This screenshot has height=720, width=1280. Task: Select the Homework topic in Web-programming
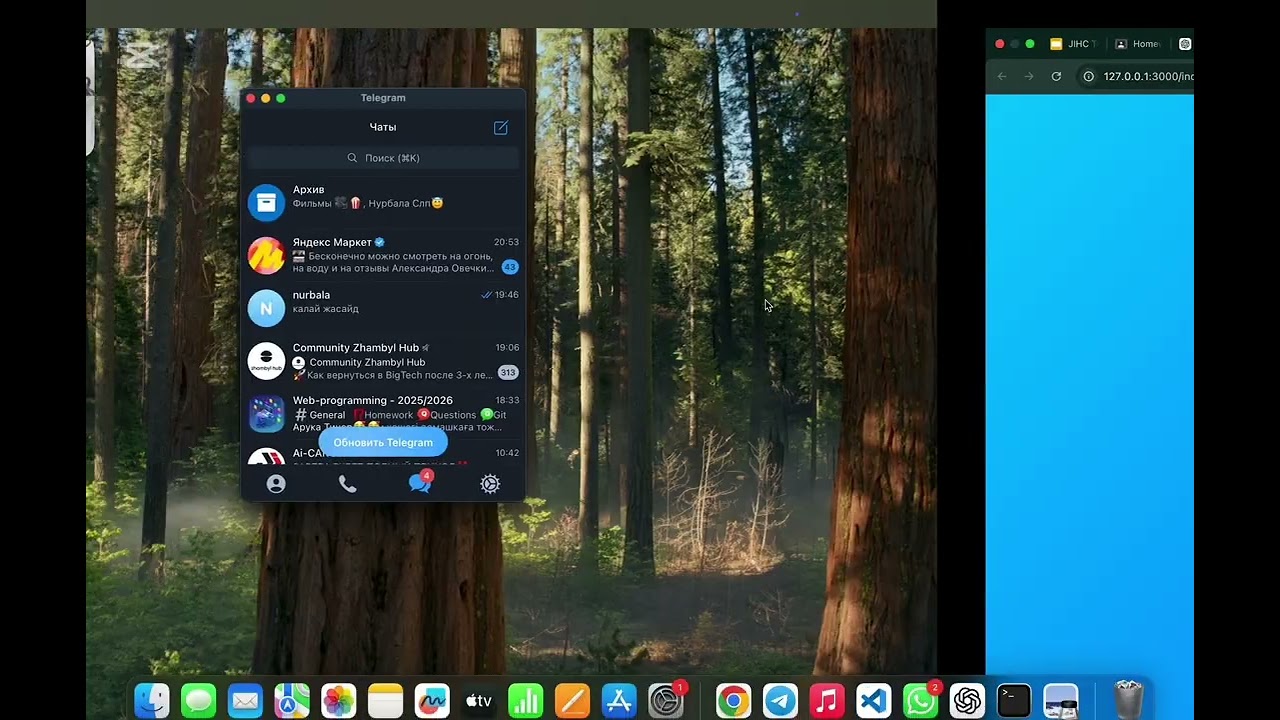(383, 415)
